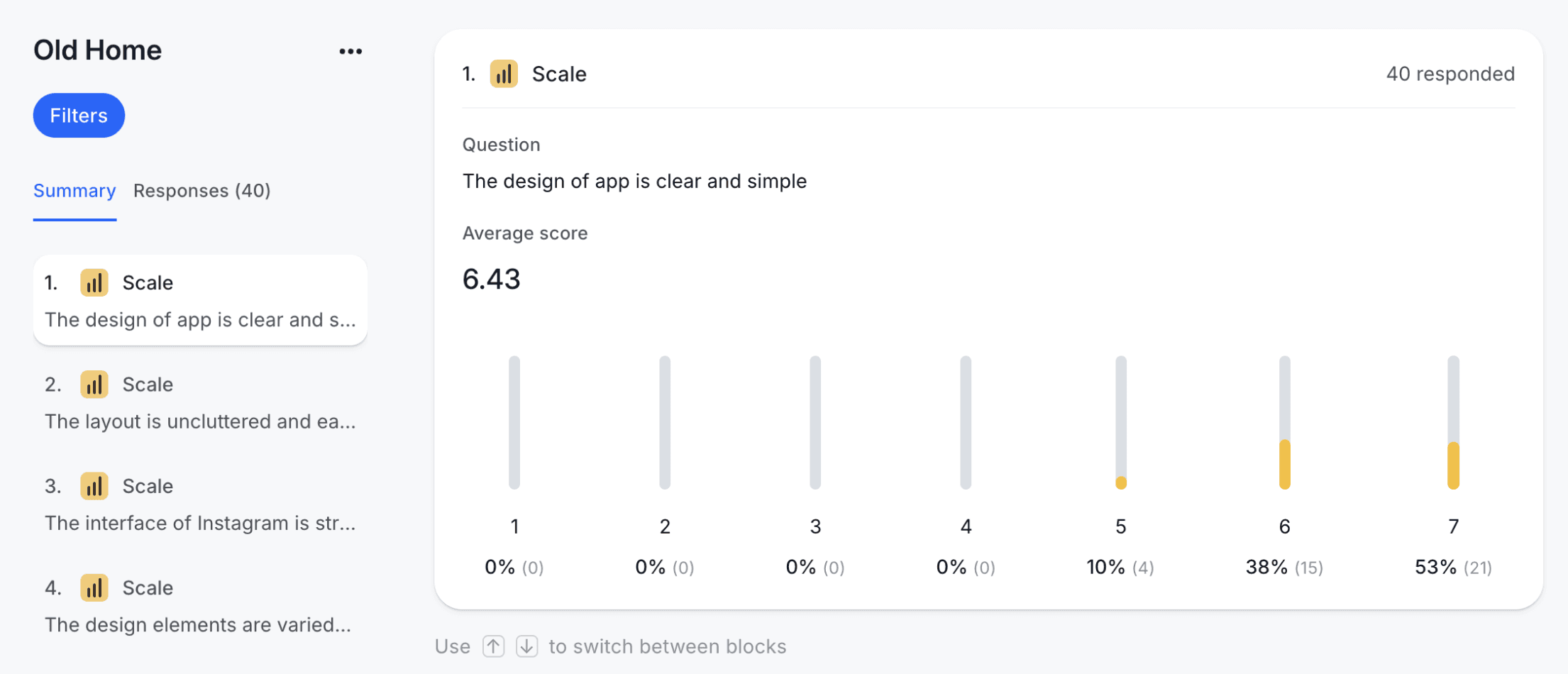Click the scale icon in the results card header

[504, 74]
